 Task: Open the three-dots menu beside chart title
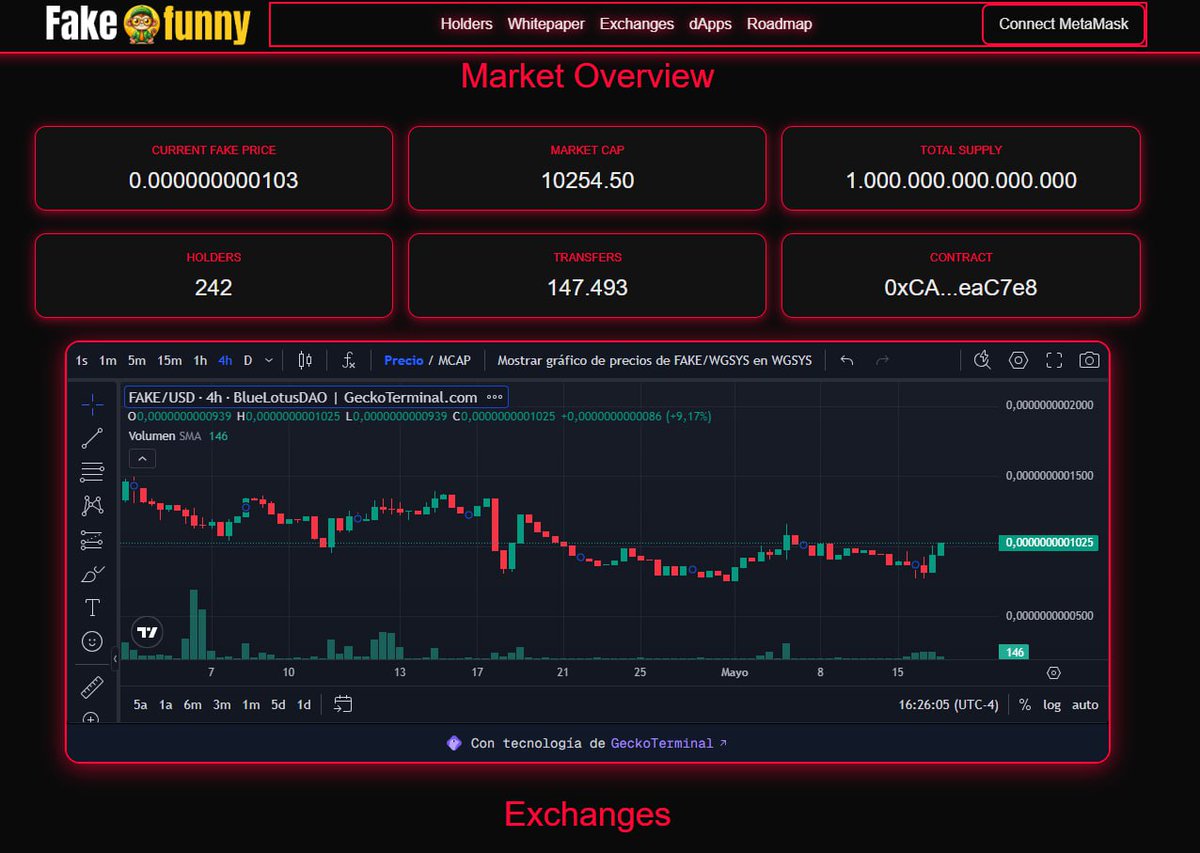(494, 397)
